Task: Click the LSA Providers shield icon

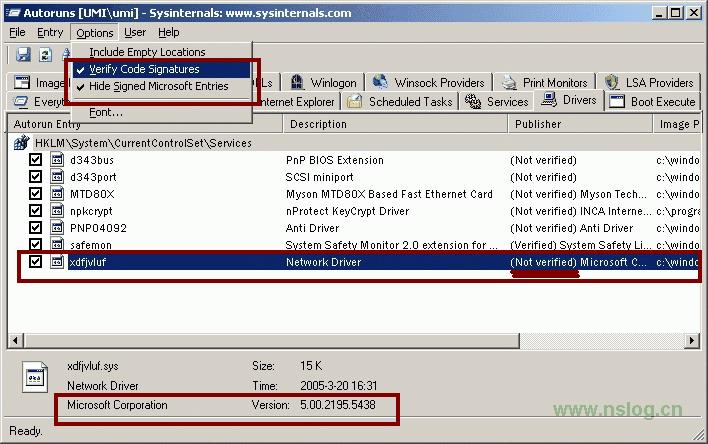Action: coord(611,83)
